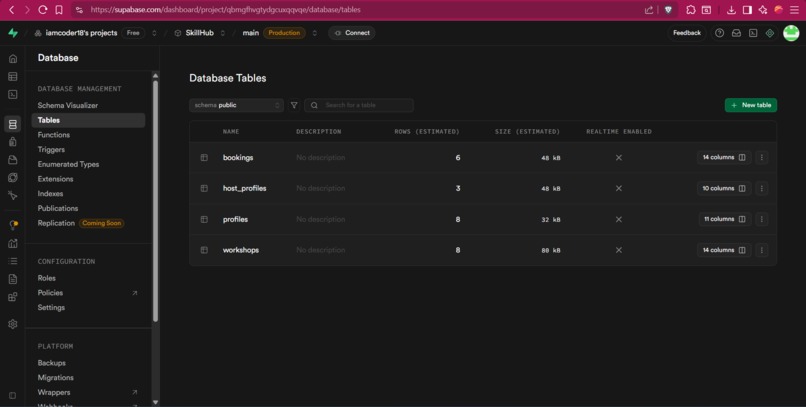This screenshot has width=806, height=407.
Task: Open the SQL Editor icon in left rail
Action: [x=13, y=95]
